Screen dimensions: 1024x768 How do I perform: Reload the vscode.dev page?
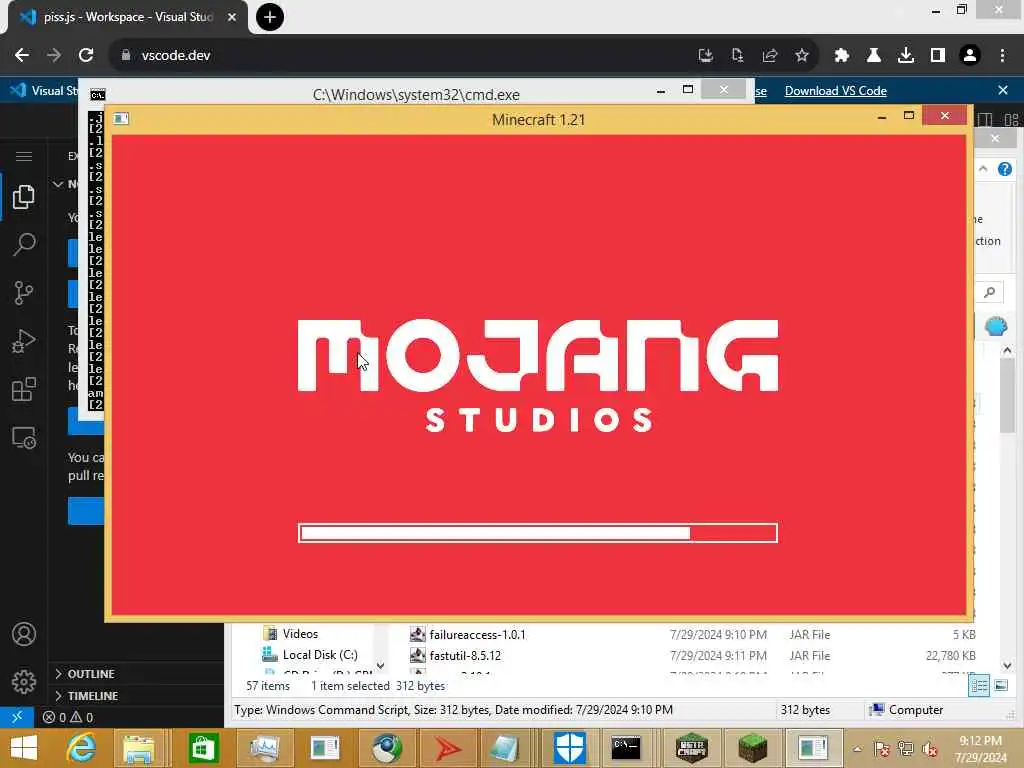tap(86, 56)
